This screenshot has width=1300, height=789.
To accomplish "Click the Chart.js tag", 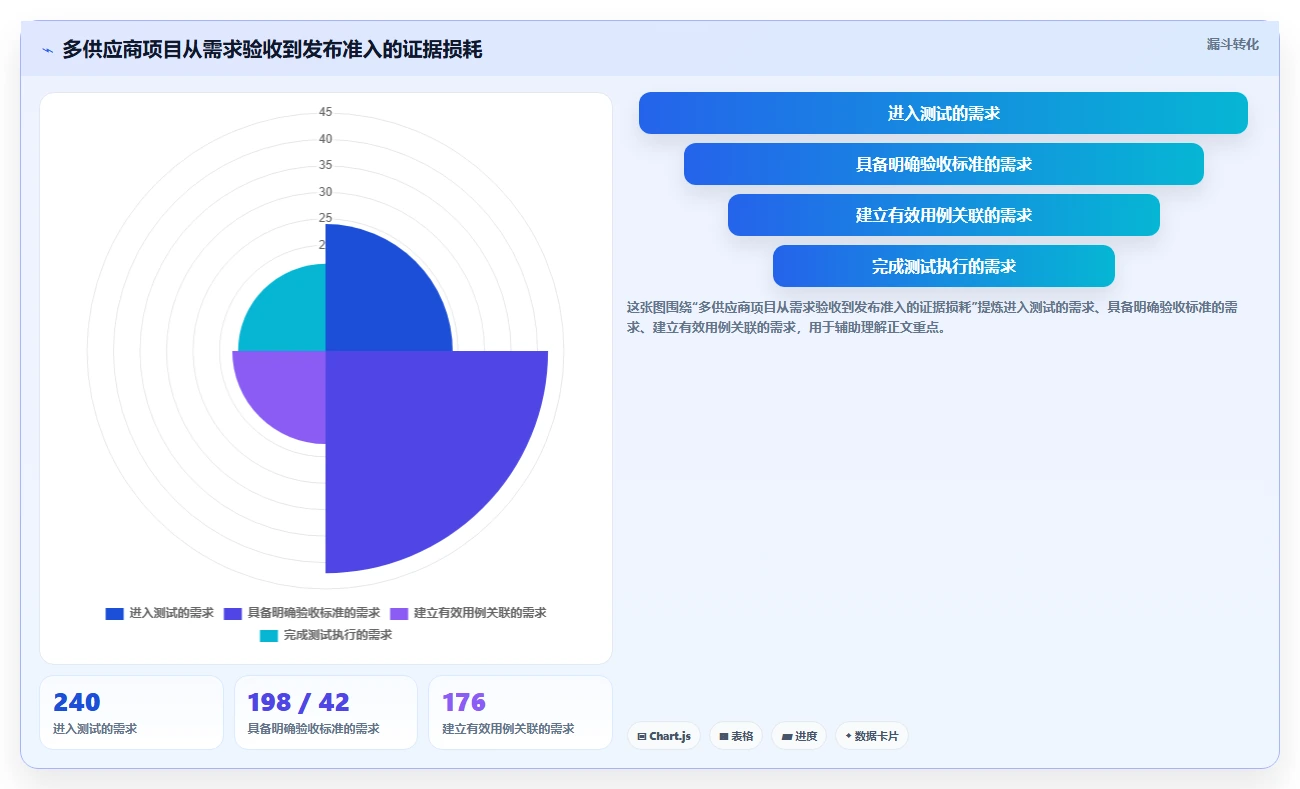I will pos(664,736).
